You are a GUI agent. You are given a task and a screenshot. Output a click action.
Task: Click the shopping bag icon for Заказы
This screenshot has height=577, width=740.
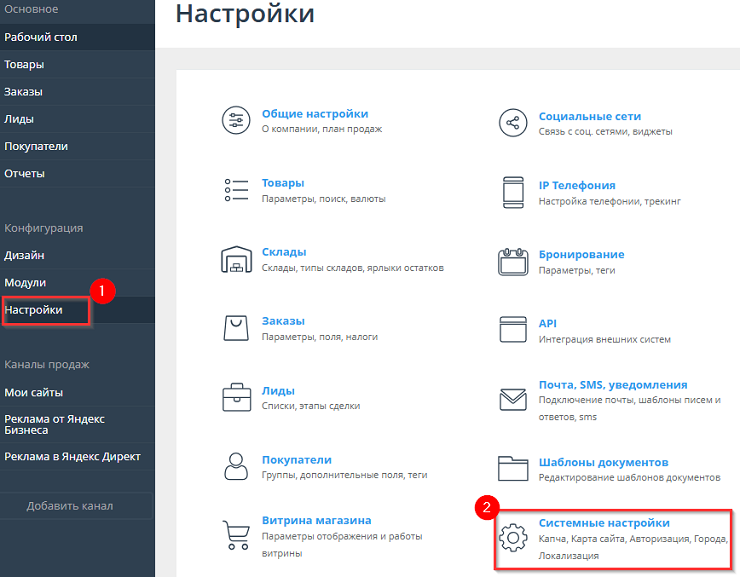click(x=236, y=329)
